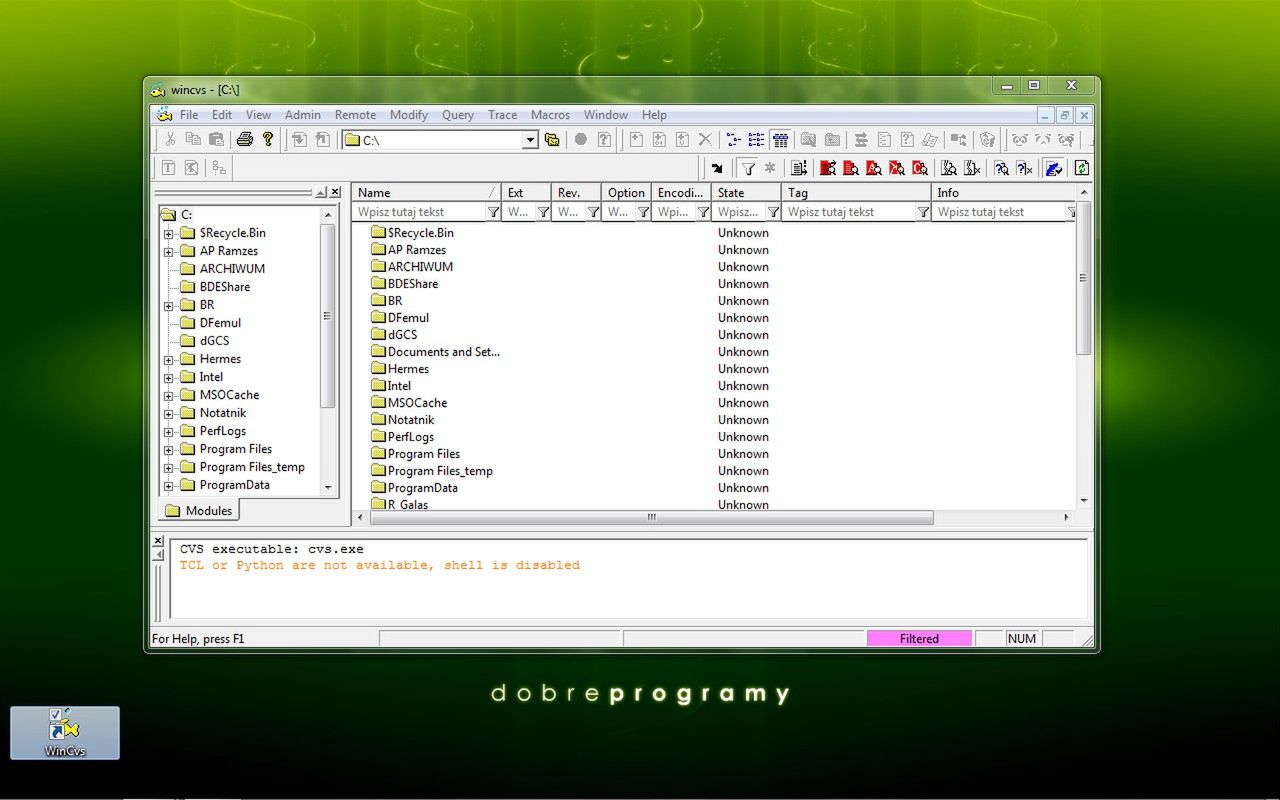Expand the Program Files tree node
This screenshot has width=1280, height=800.
pos(169,449)
